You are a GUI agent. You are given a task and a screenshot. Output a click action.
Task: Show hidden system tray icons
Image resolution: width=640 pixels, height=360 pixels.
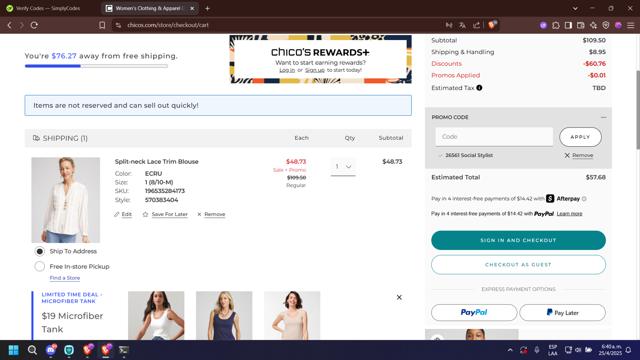[x=510, y=350]
